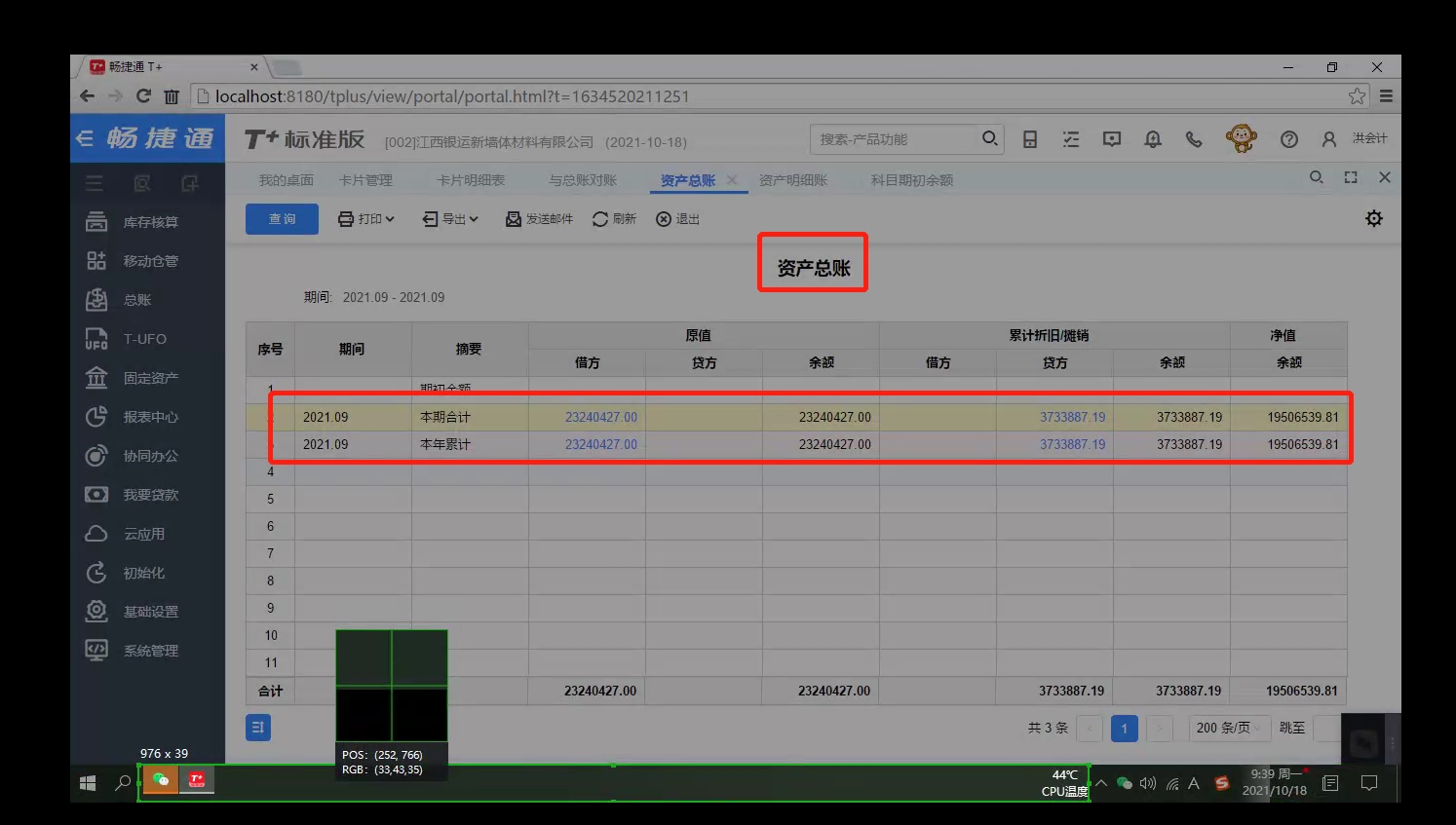Click the 发送邮件 send email button
The image size is (1456, 825).
(539, 219)
